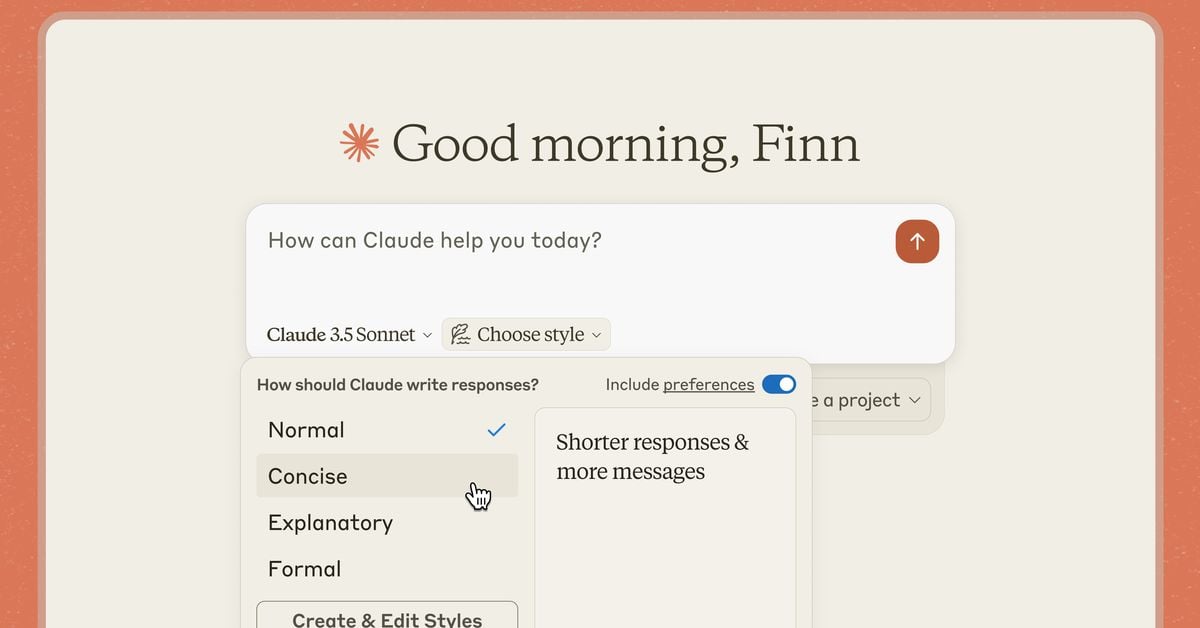Click the project button near the toggle
The image size is (1200, 628).
866,399
